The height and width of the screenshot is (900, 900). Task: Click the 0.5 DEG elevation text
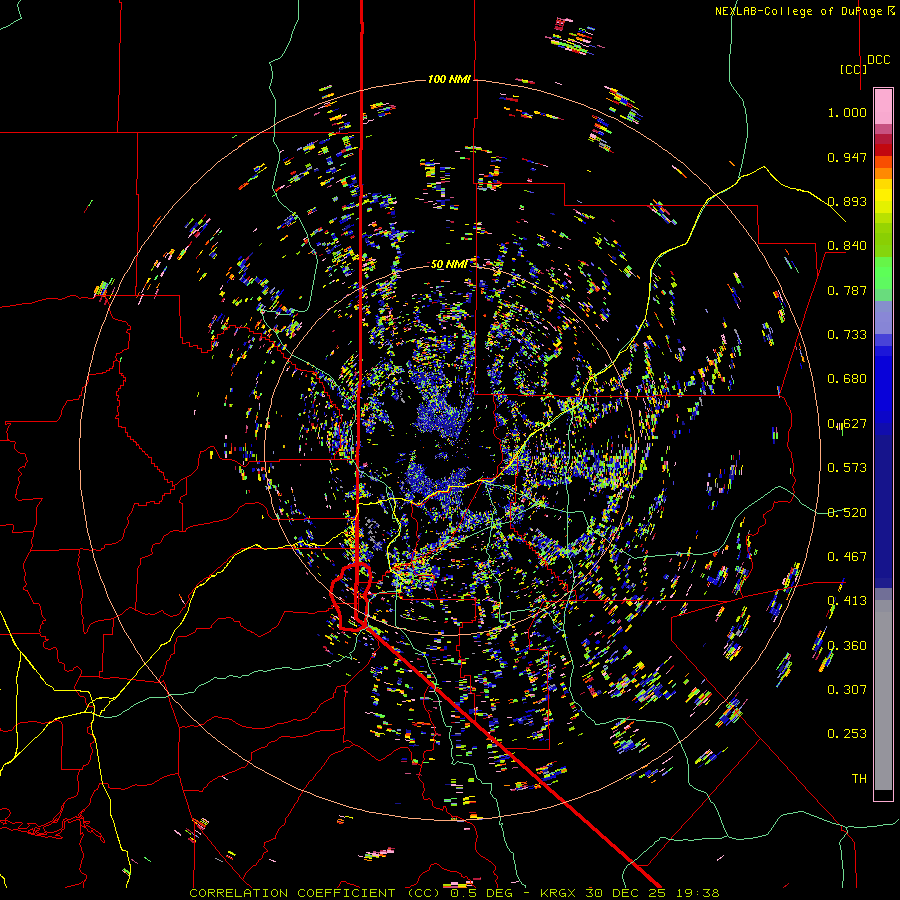[x=481, y=893]
